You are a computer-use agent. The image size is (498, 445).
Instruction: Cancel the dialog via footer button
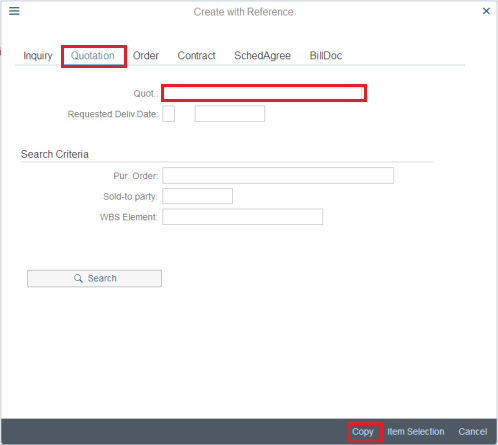click(x=472, y=432)
